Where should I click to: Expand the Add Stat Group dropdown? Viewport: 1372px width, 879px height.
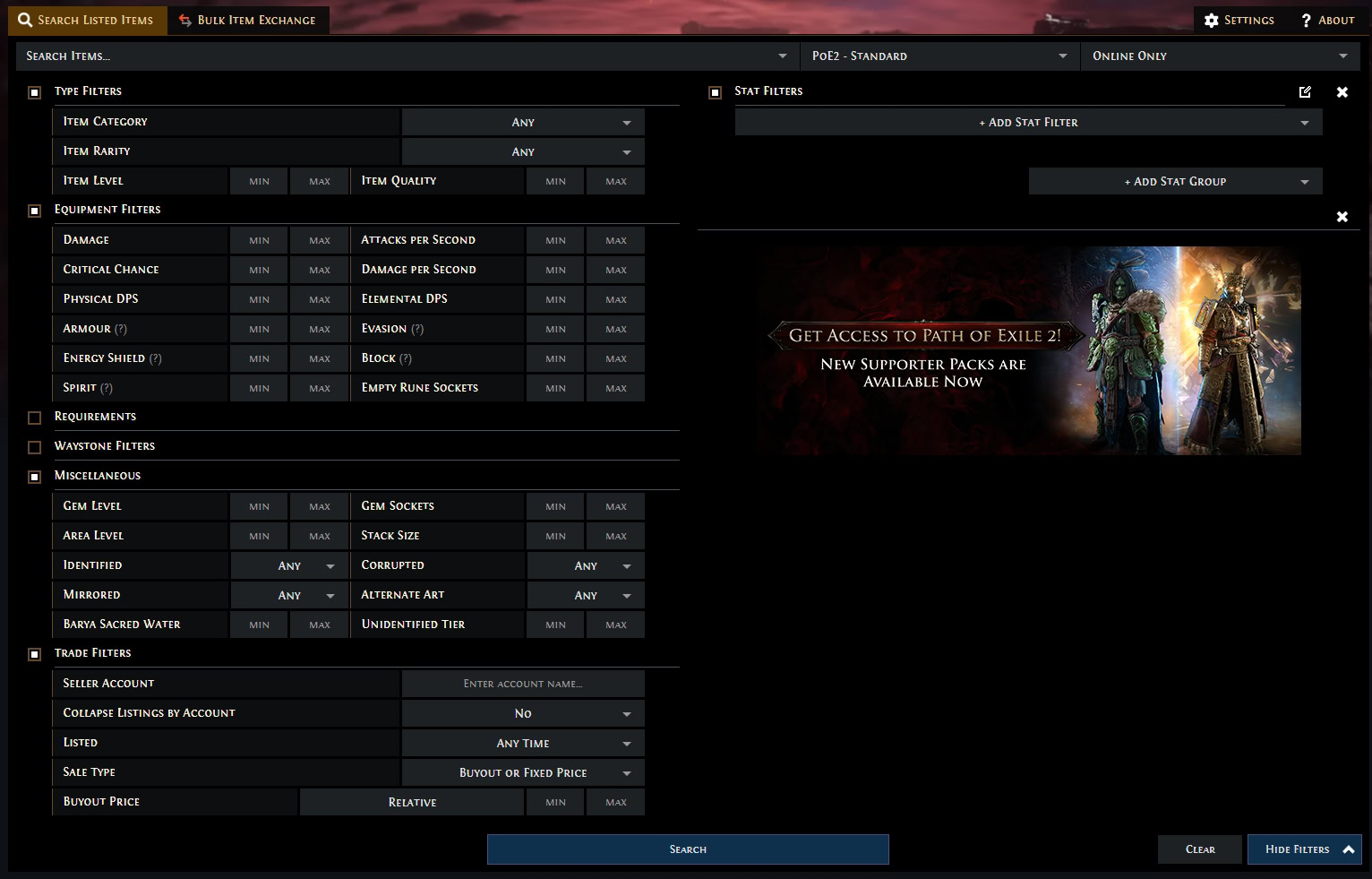tap(1175, 181)
